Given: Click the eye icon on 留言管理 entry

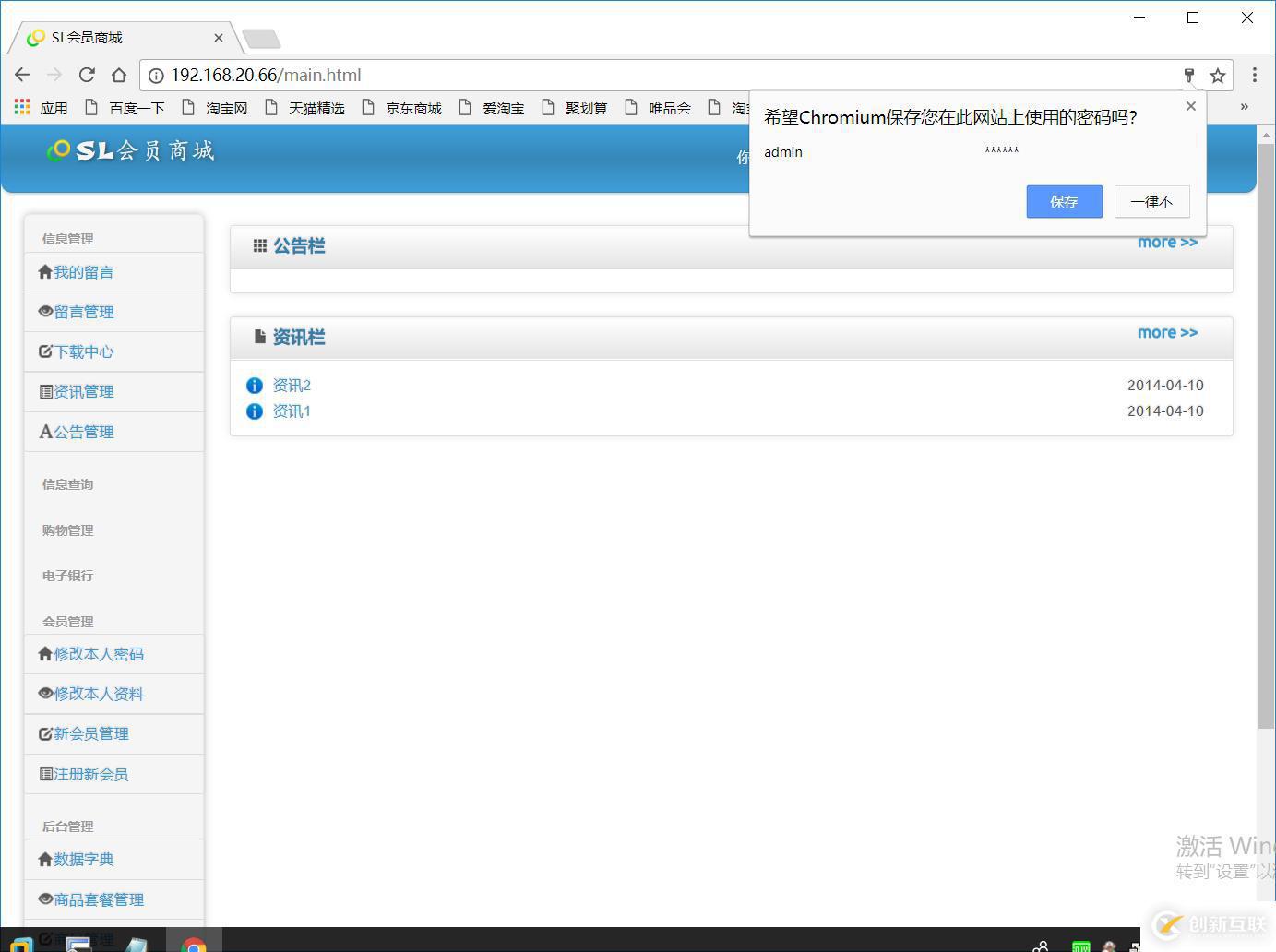Looking at the screenshot, I should 45,311.
